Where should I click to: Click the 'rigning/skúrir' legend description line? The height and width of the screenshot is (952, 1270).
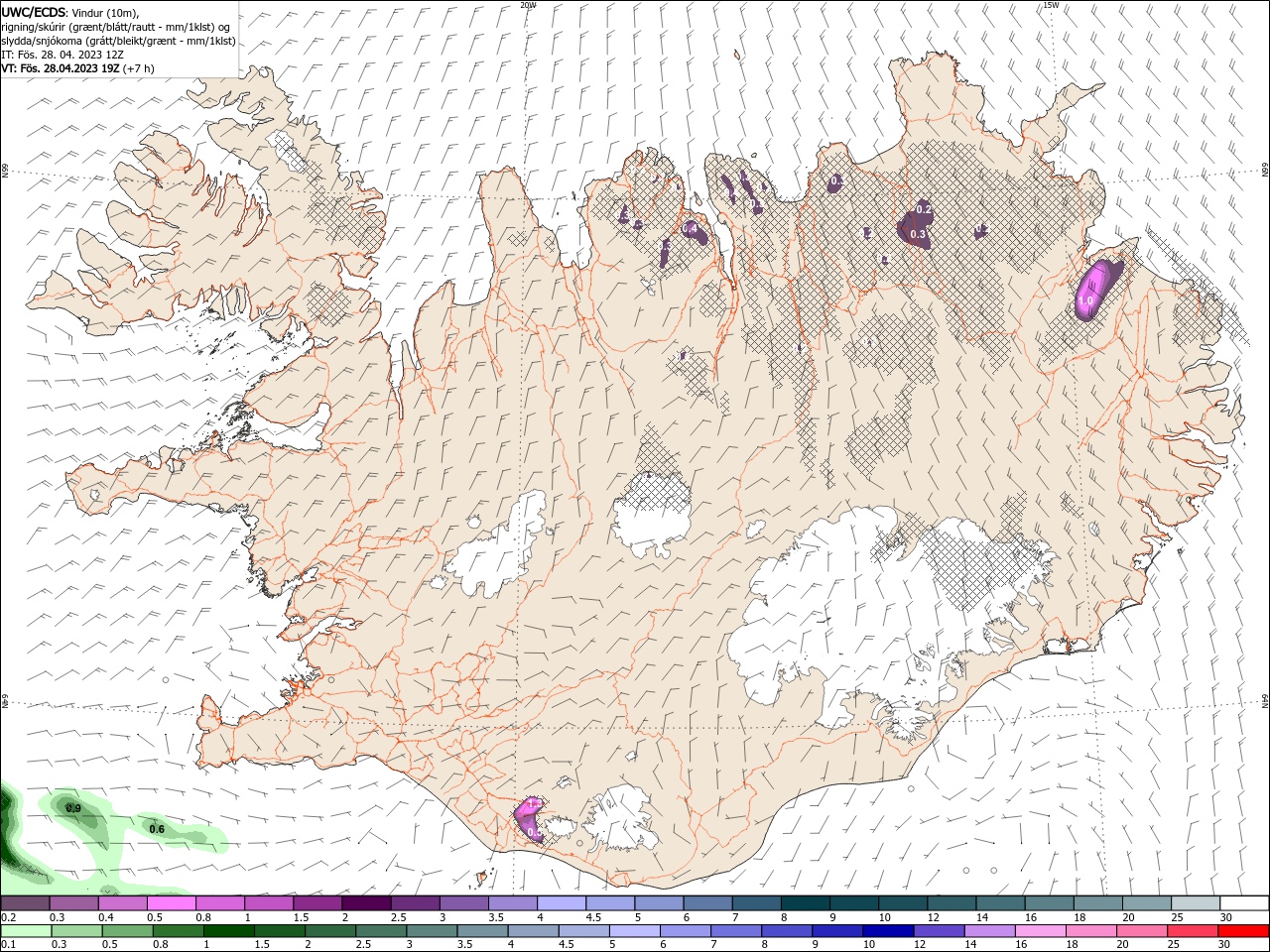coord(117,27)
